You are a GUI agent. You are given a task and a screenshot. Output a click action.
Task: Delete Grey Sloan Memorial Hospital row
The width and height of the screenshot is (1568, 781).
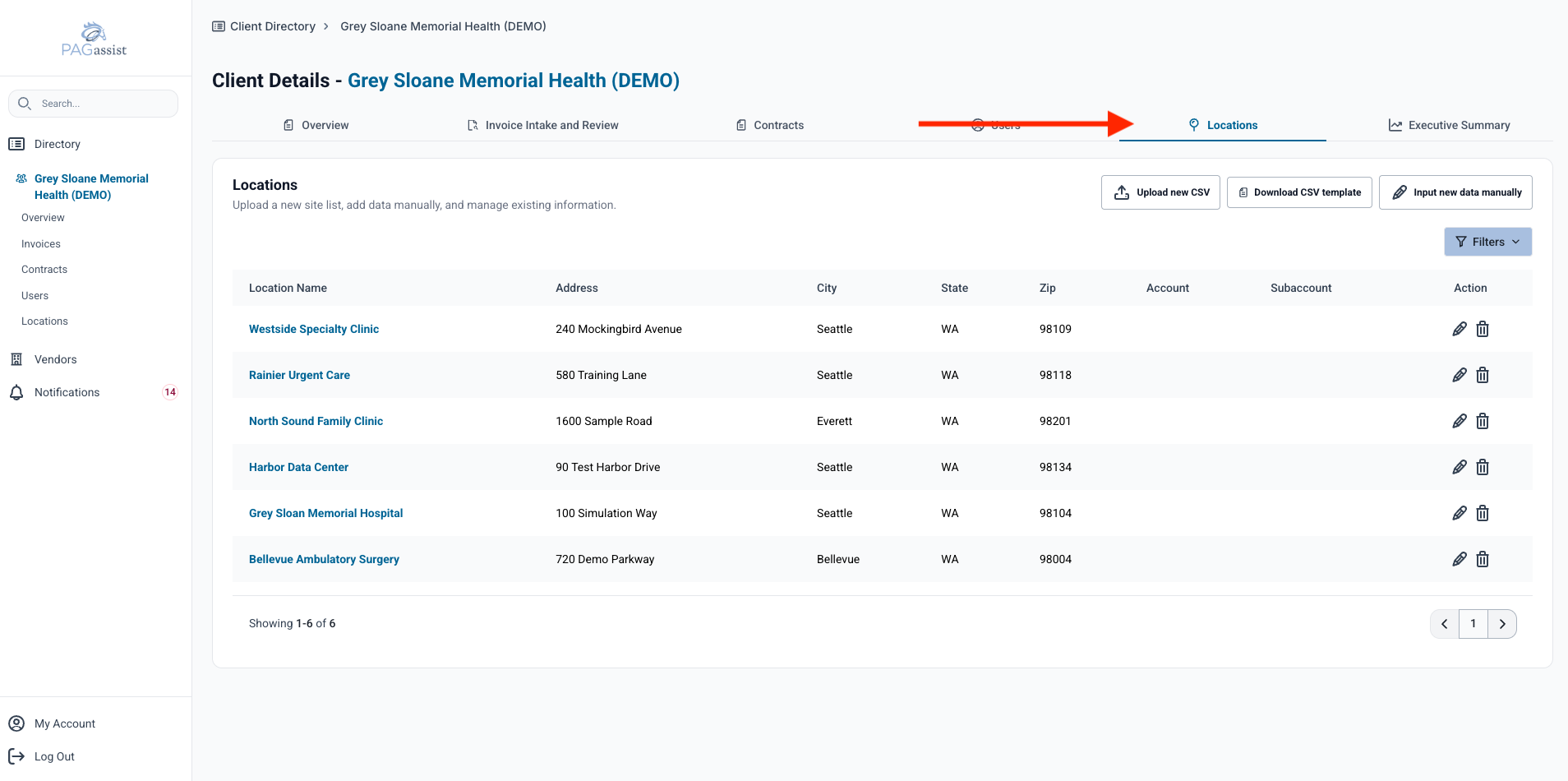(x=1483, y=513)
